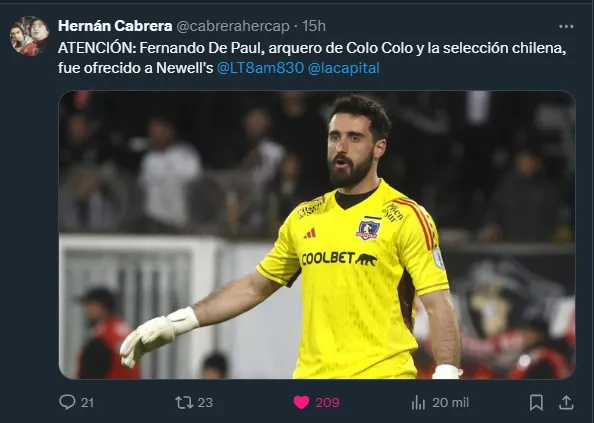This screenshot has width=594, height=423.
Task: Click the reply speech bubble icon
Action: 67,402
